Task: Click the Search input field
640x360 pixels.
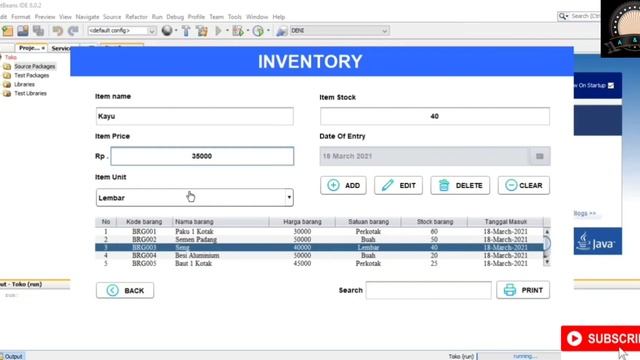Action: (x=429, y=290)
